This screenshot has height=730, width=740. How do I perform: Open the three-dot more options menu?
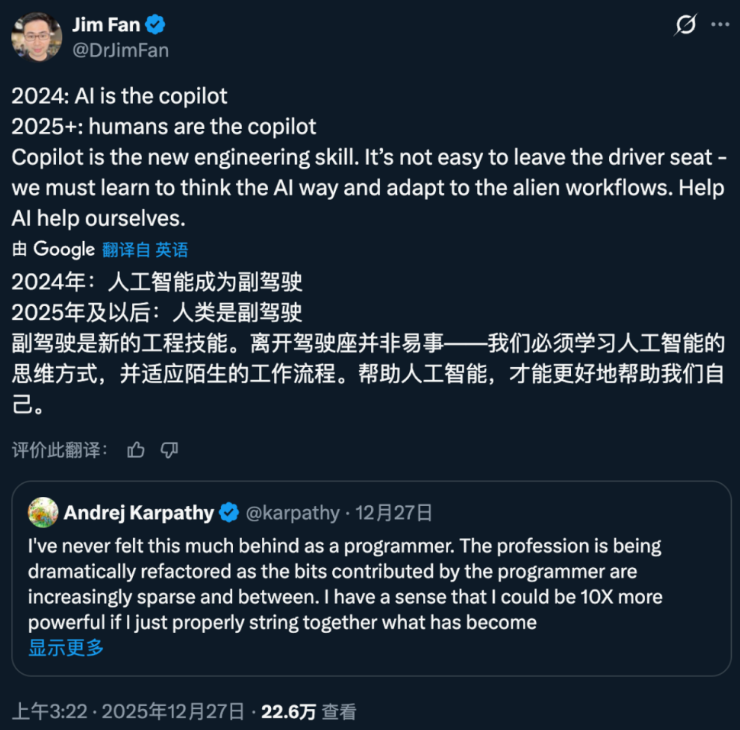click(x=717, y=26)
